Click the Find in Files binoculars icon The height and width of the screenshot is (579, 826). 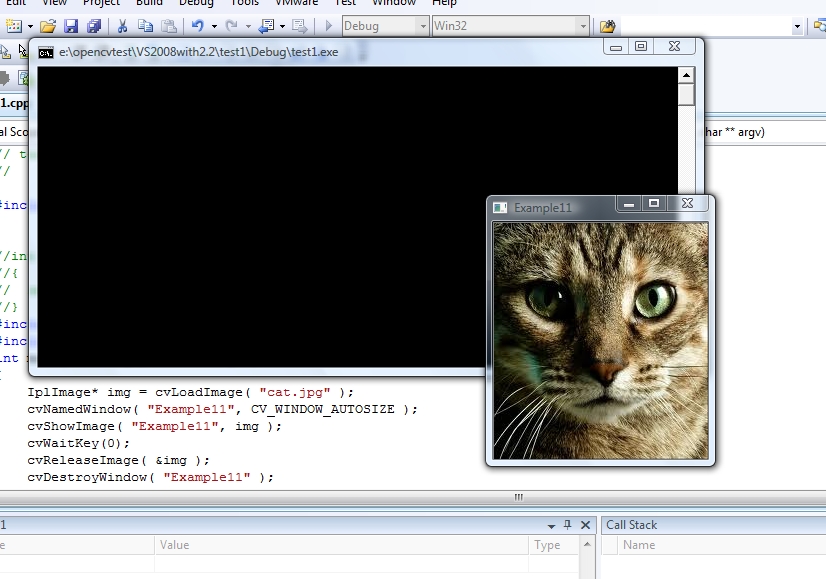point(607,26)
